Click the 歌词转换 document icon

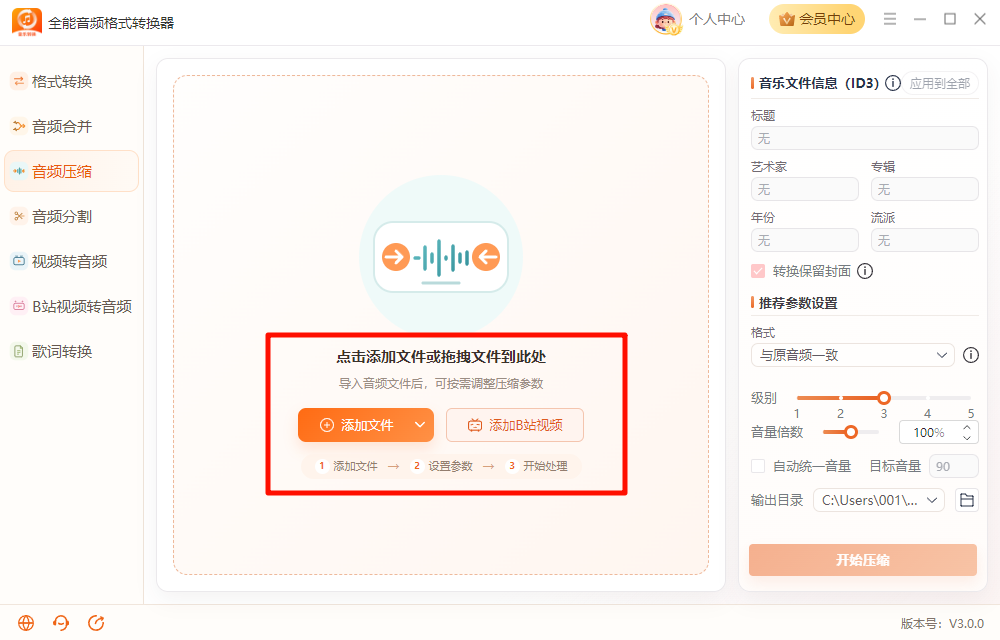click(19, 351)
